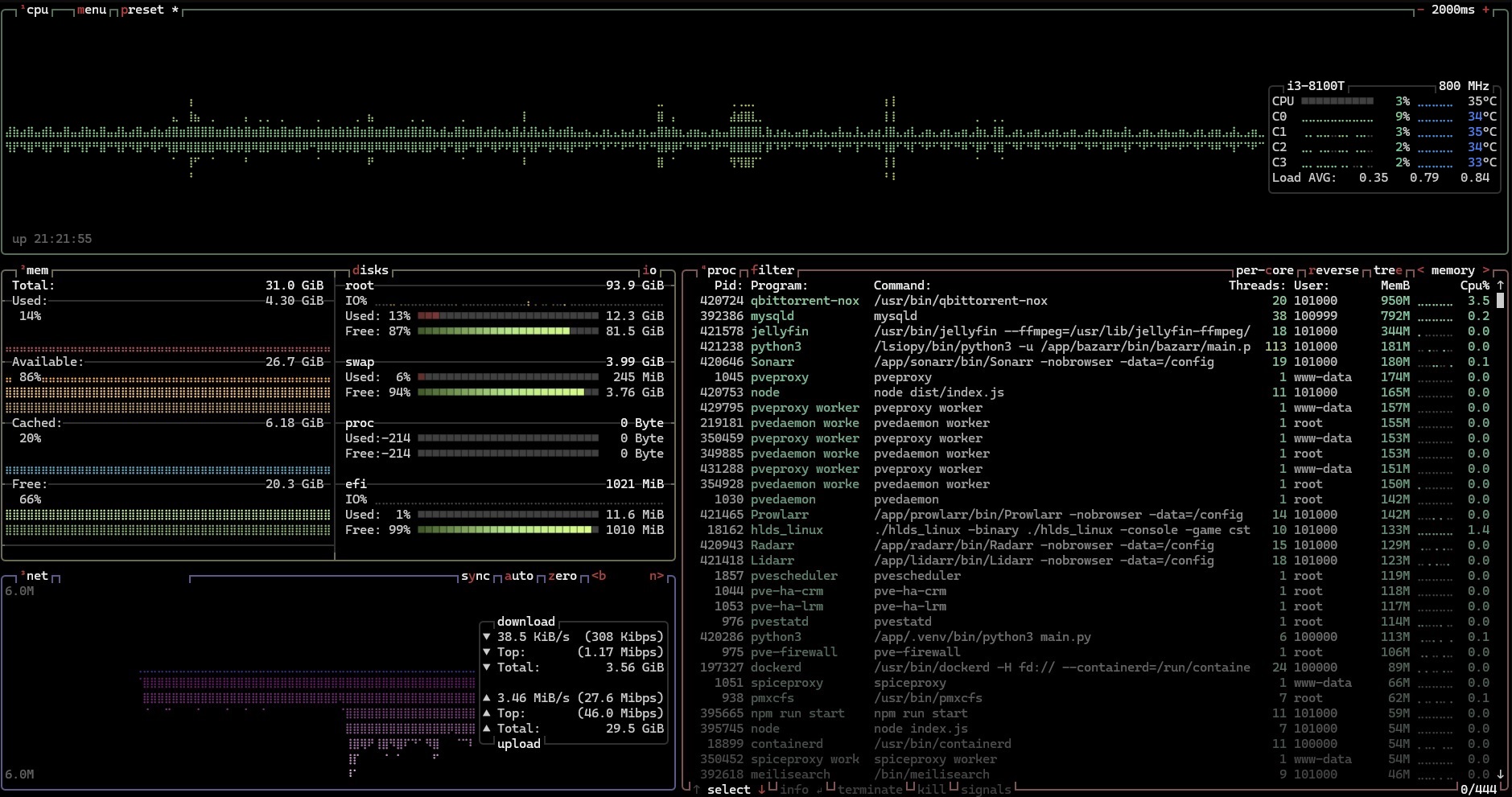The height and width of the screenshot is (797, 1512).
Task: Click the i3-8100T CPU name label
Action: [1316, 86]
